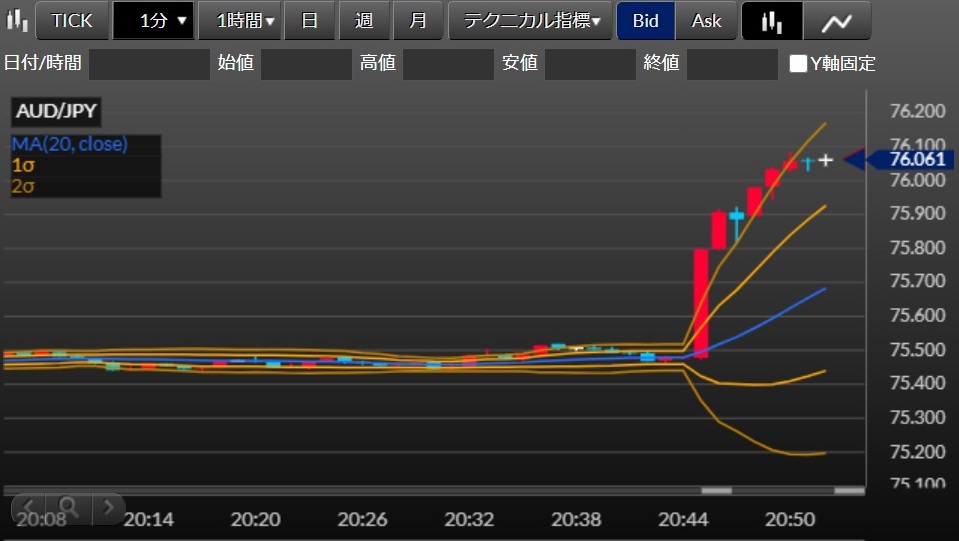
Task: Click the 75.500 price axis label
Action: point(917,350)
